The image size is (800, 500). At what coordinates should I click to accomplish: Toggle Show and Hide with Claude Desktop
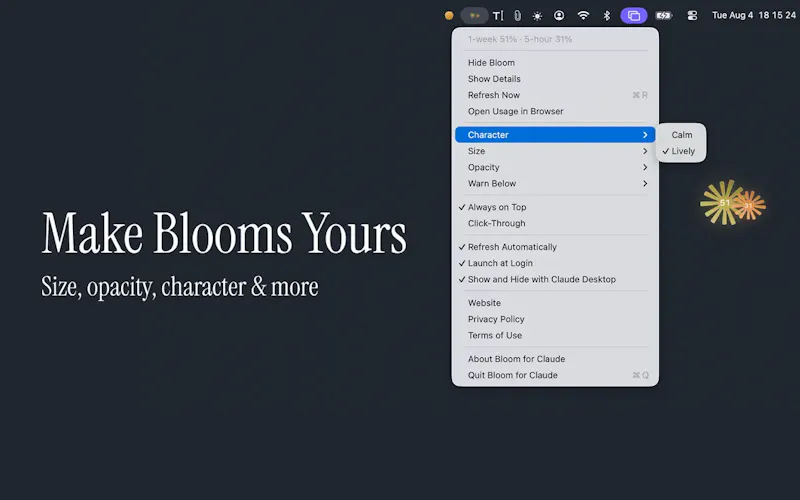pos(555,280)
